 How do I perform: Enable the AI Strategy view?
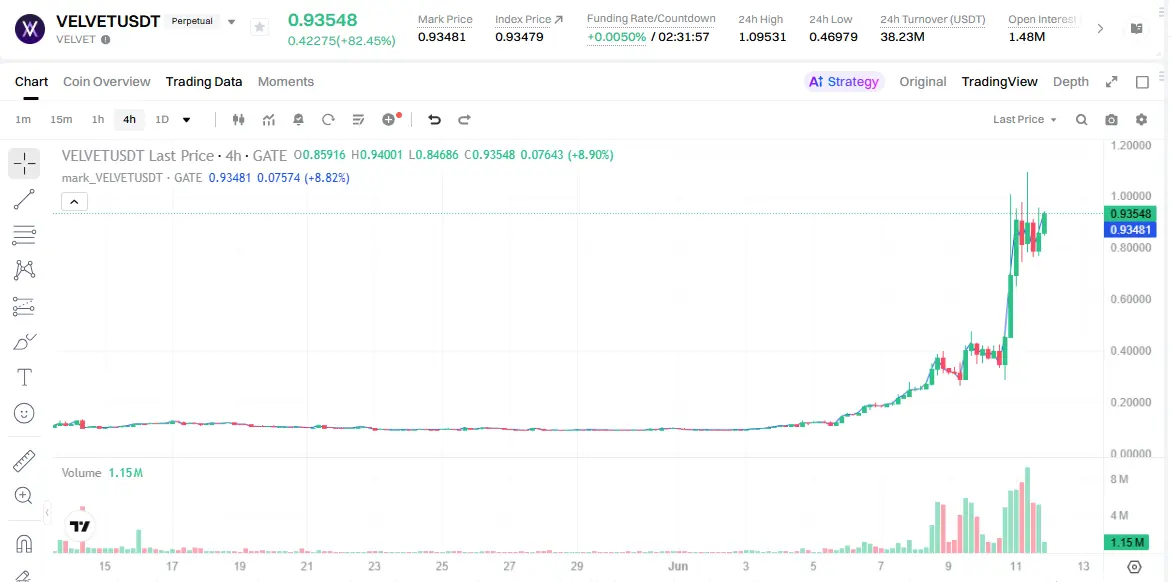point(844,81)
